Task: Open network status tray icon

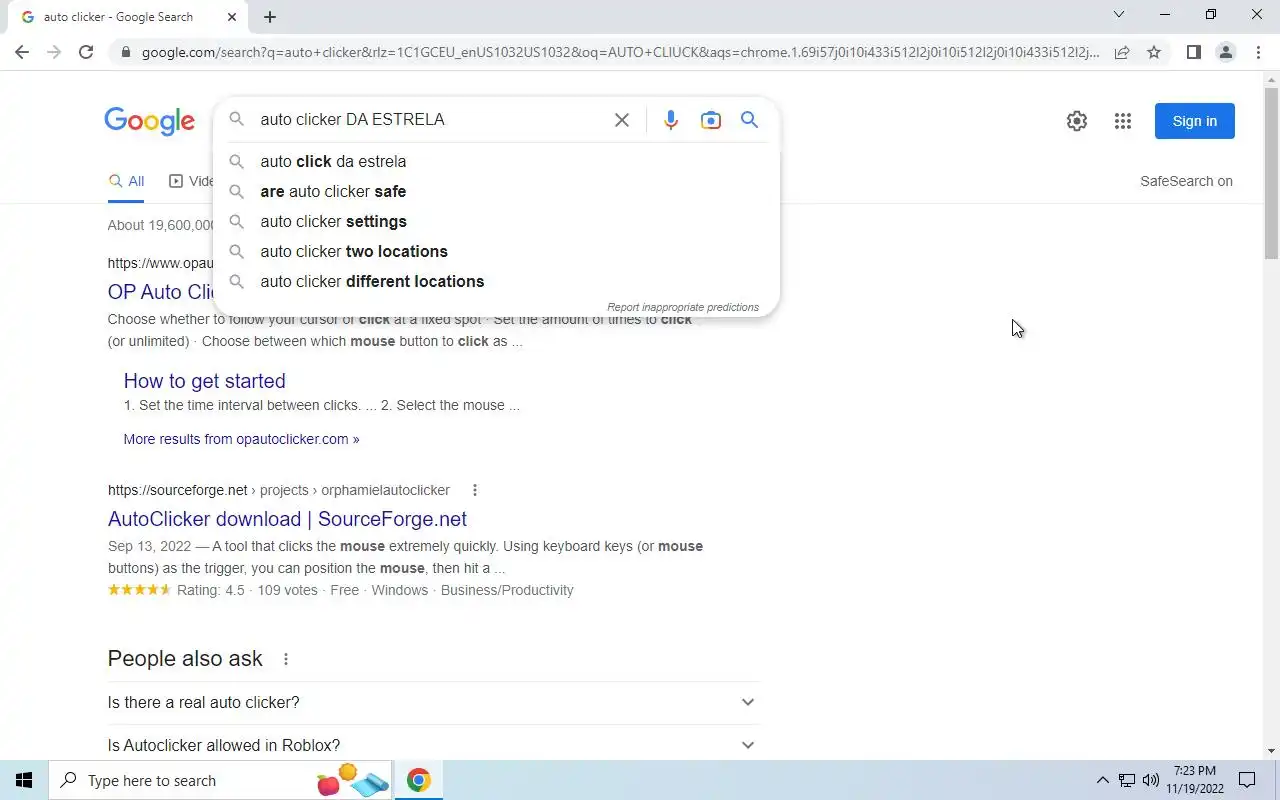Action: pyautogui.click(x=1127, y=780)
